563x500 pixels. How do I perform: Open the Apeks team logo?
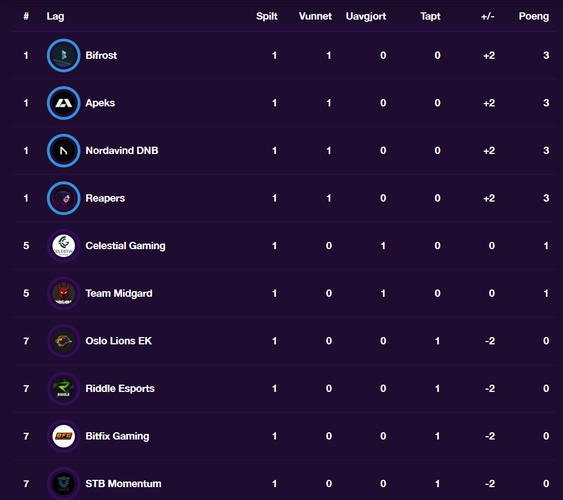click(x=64, y=103)
